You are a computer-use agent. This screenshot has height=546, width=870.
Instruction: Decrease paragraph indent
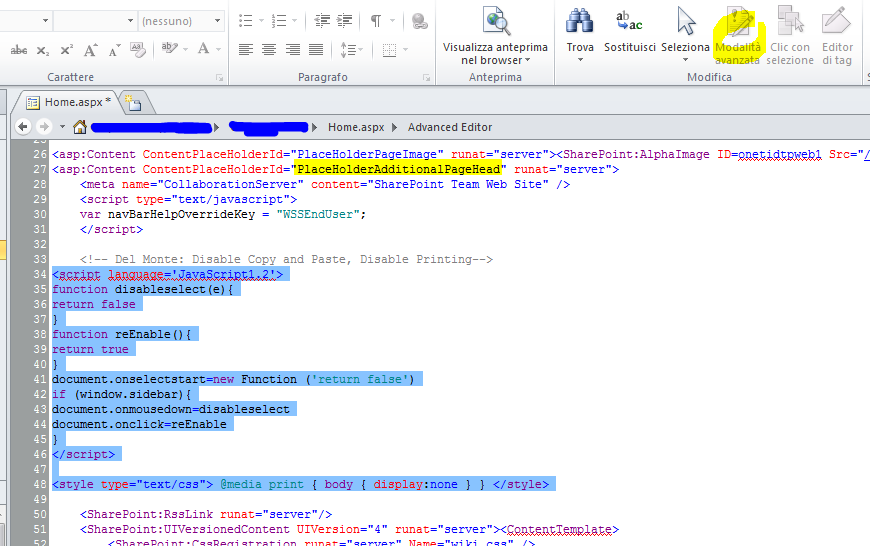click(x=322, y=21)
